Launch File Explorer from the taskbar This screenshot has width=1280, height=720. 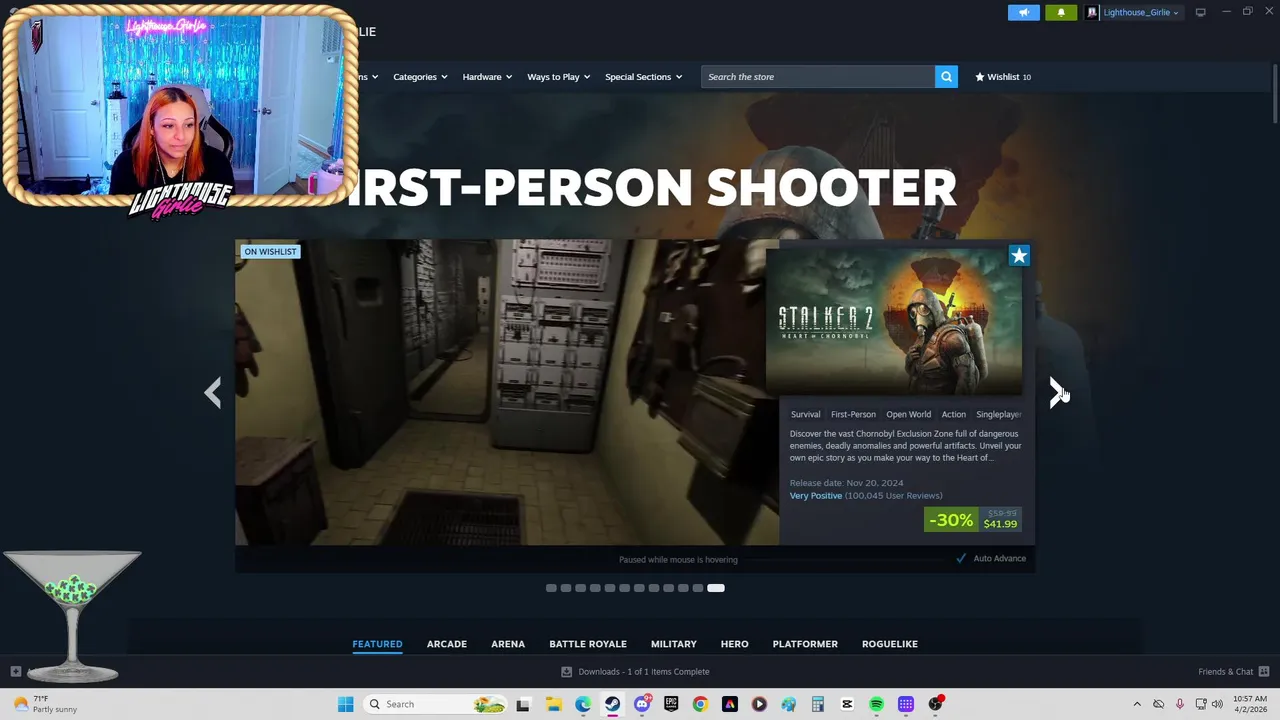point(553,704)
